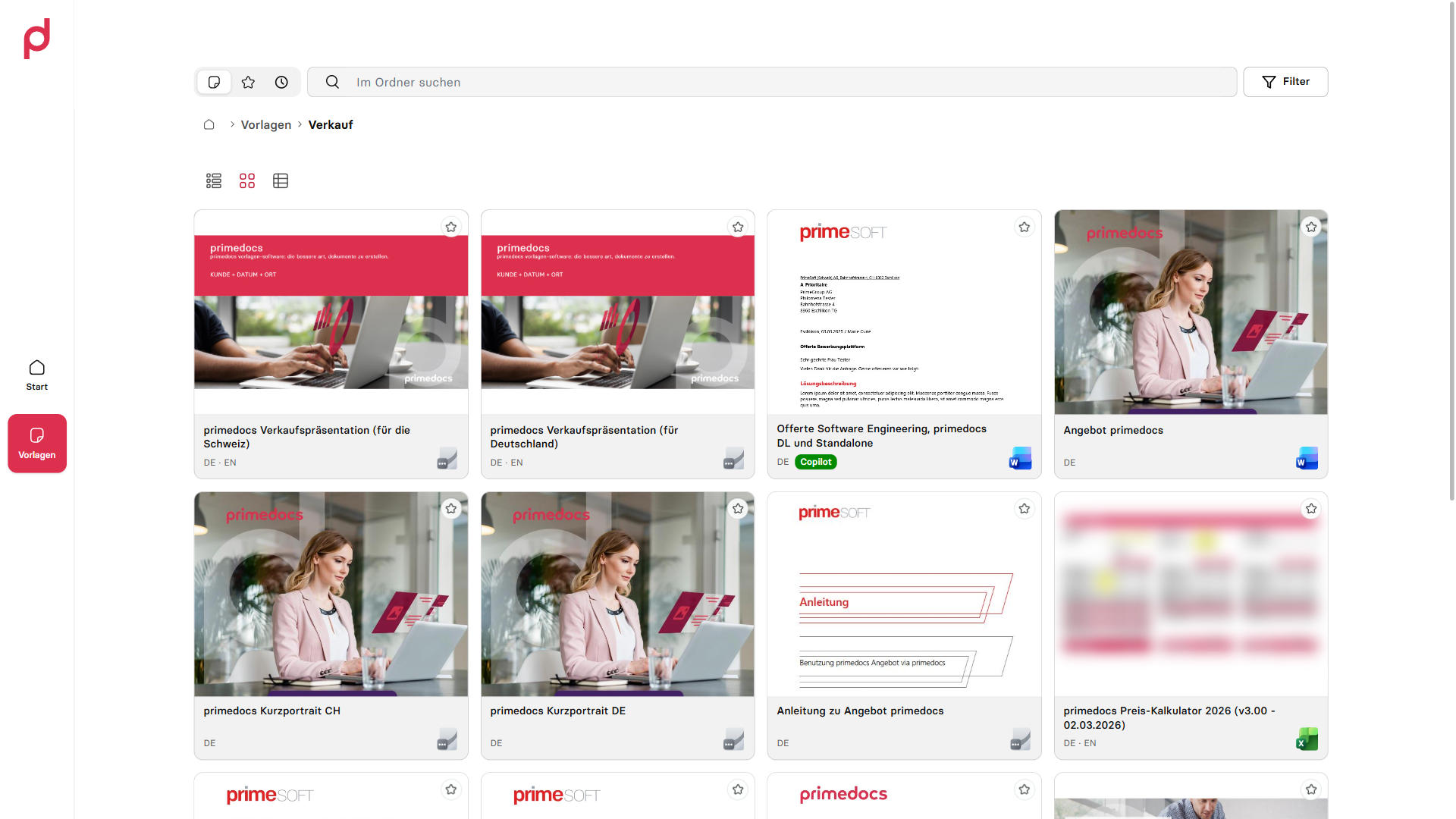
Task: Click the 'primedocs Preis-Kalkulator 2026' title
Action: [1169, 717]
